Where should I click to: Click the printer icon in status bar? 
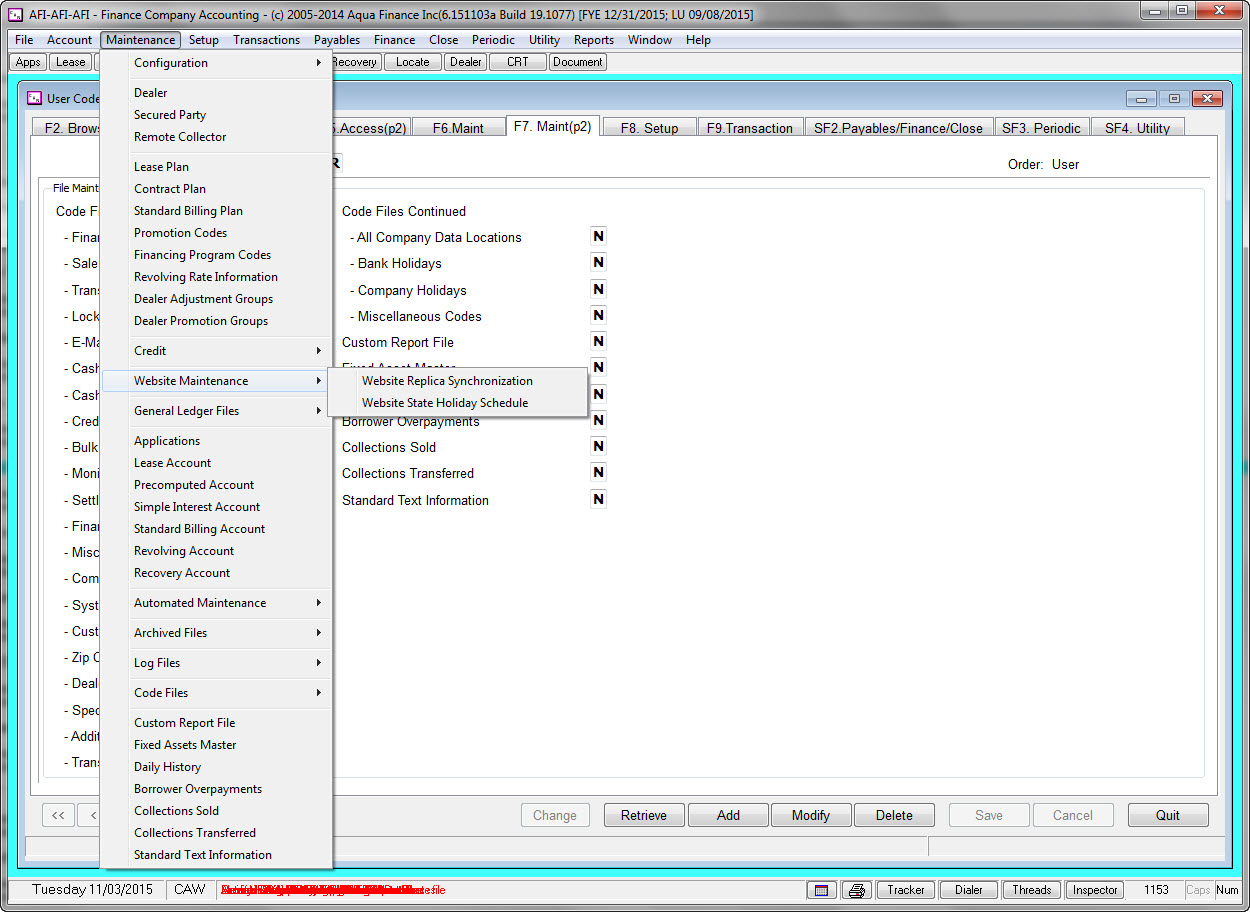click(856, 890)
